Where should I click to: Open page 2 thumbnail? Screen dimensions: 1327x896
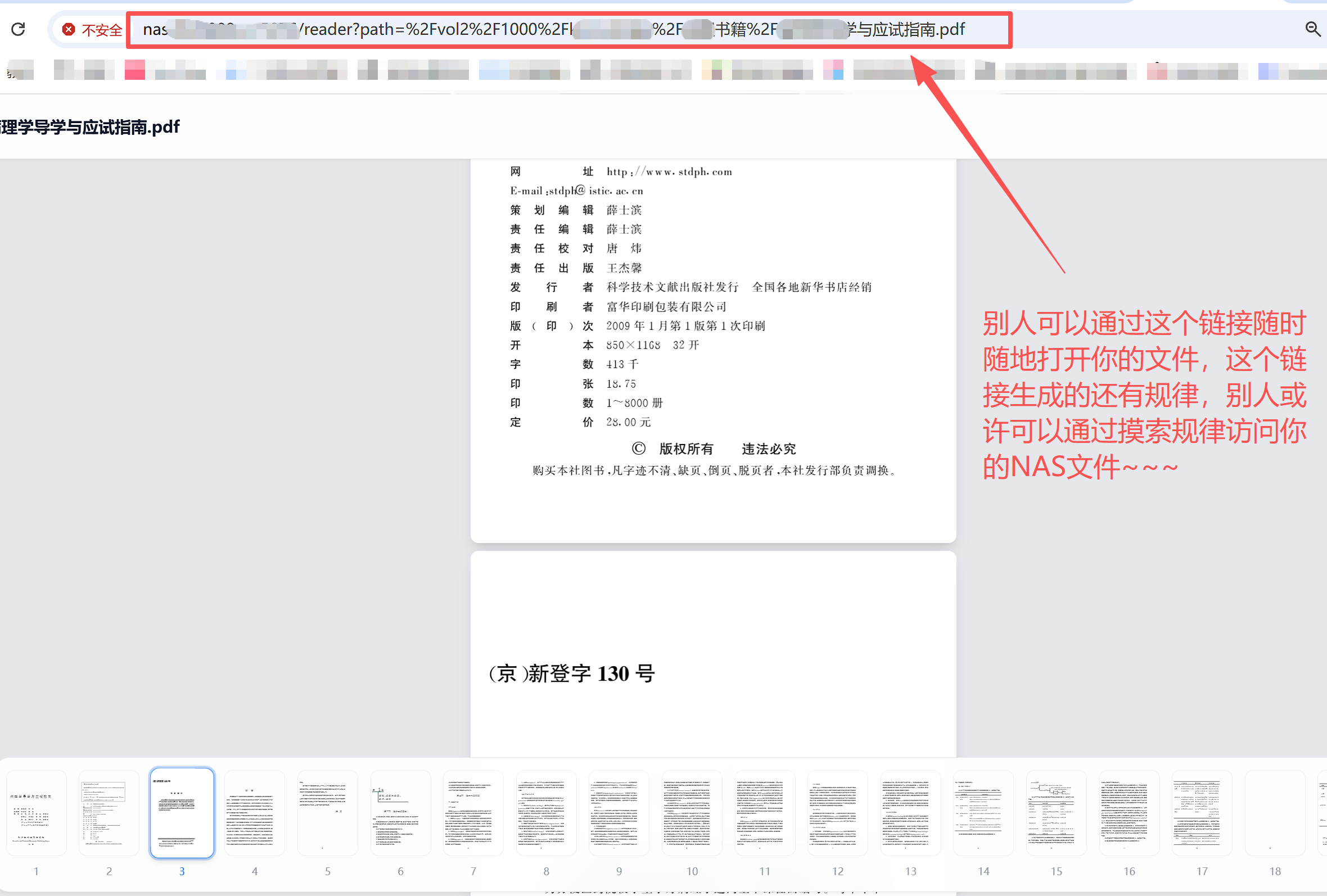pos(109,813)
